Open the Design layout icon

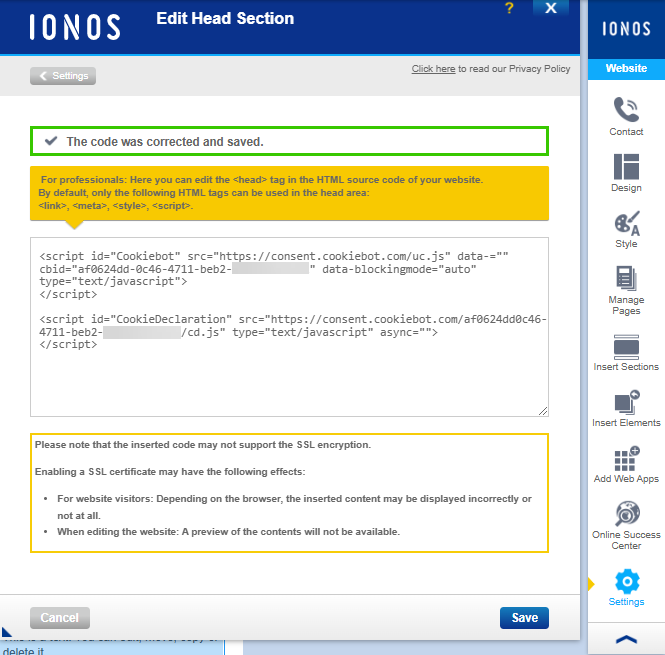626,166
